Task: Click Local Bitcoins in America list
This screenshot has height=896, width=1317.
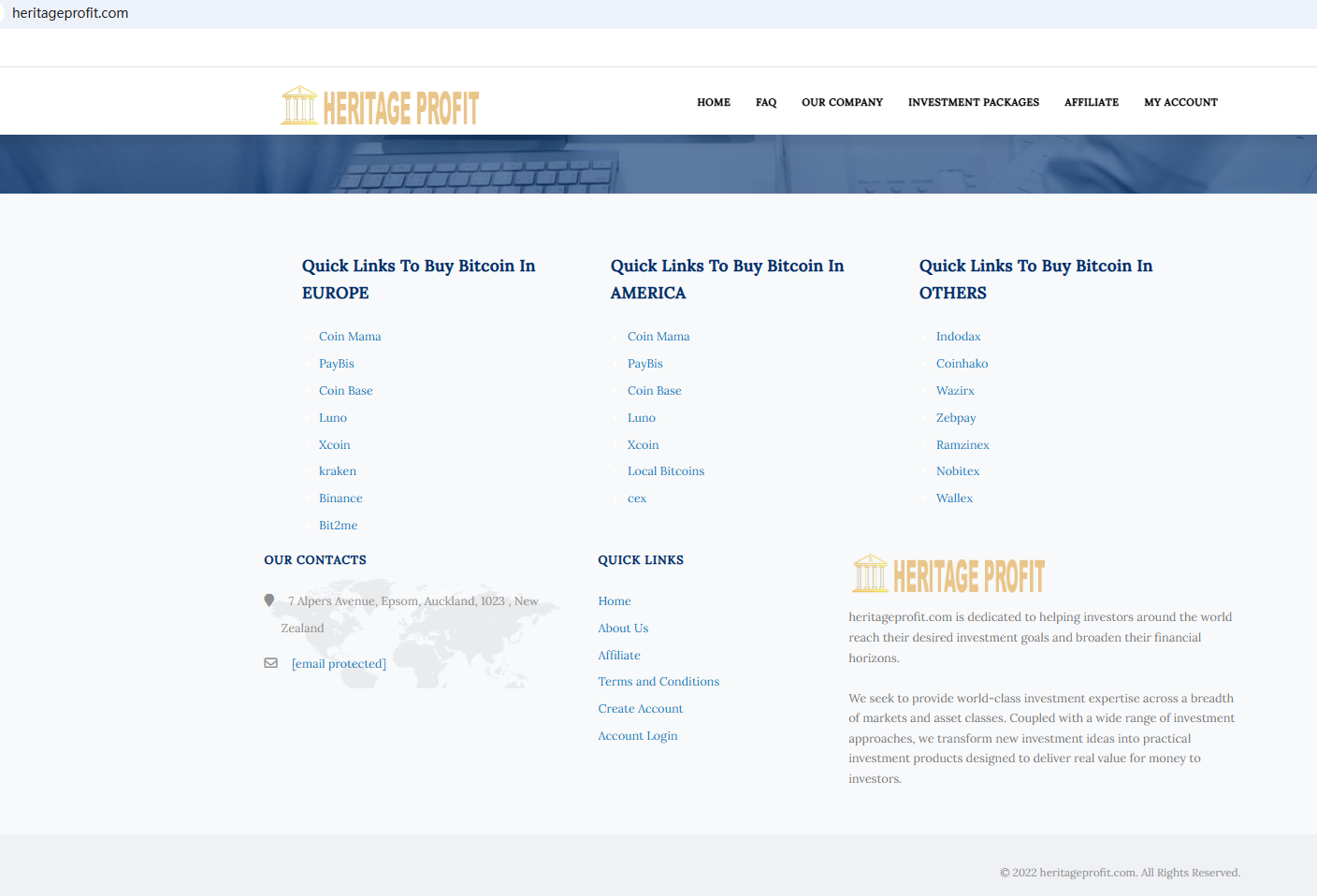Action: click(x=665, y=471)
